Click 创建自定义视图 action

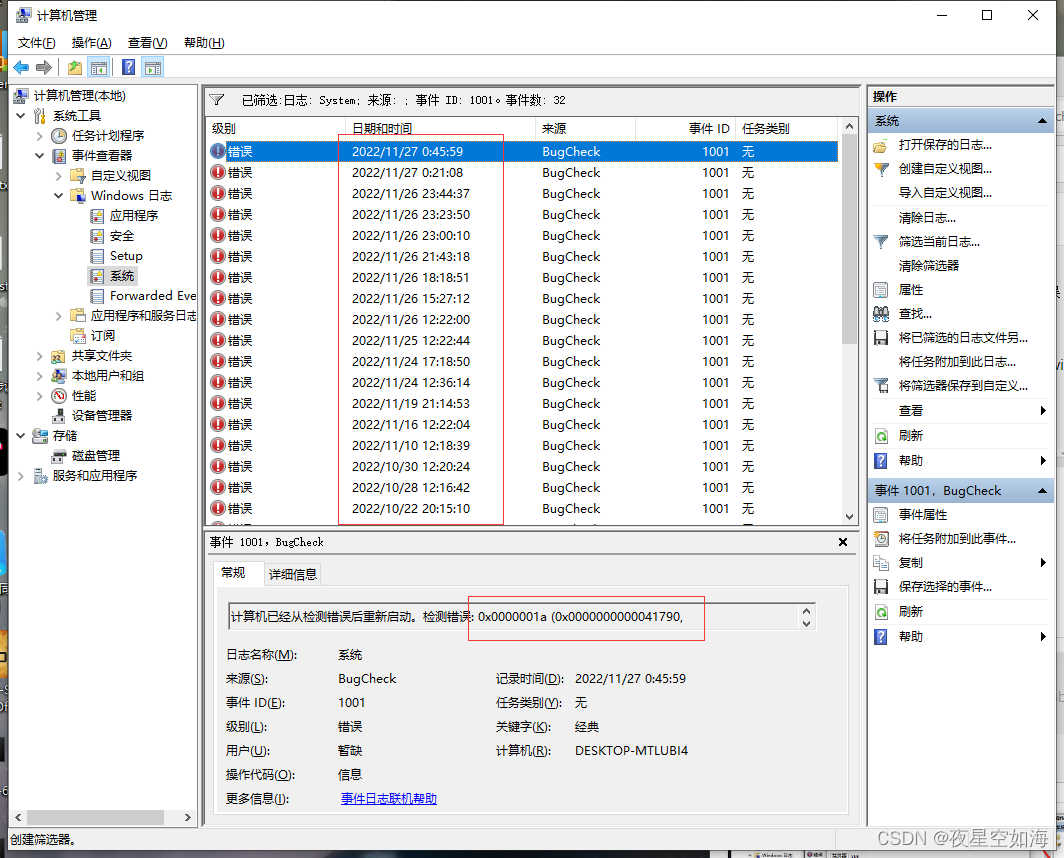[945, 168]
